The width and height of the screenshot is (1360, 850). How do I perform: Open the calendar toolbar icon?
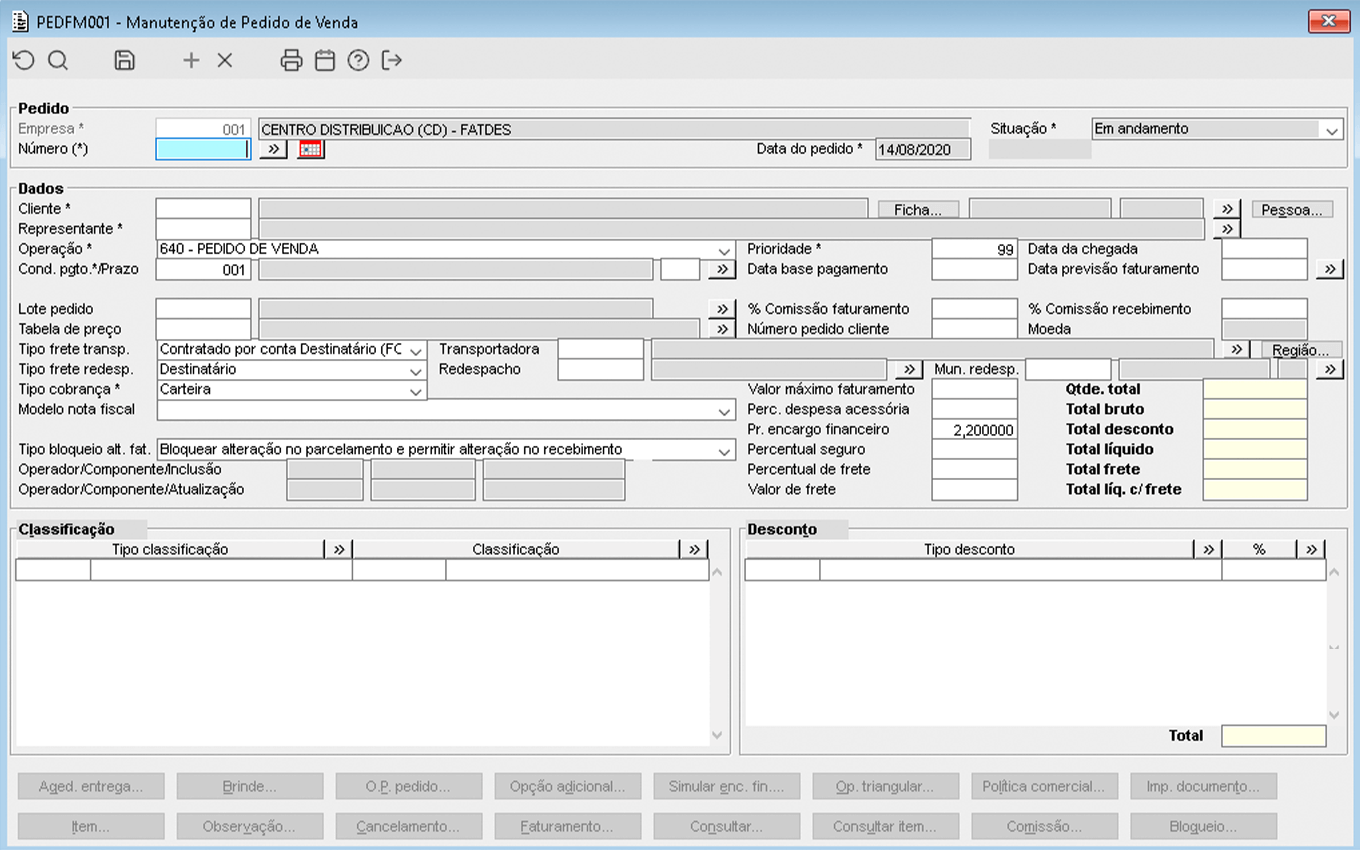(325, 61)
